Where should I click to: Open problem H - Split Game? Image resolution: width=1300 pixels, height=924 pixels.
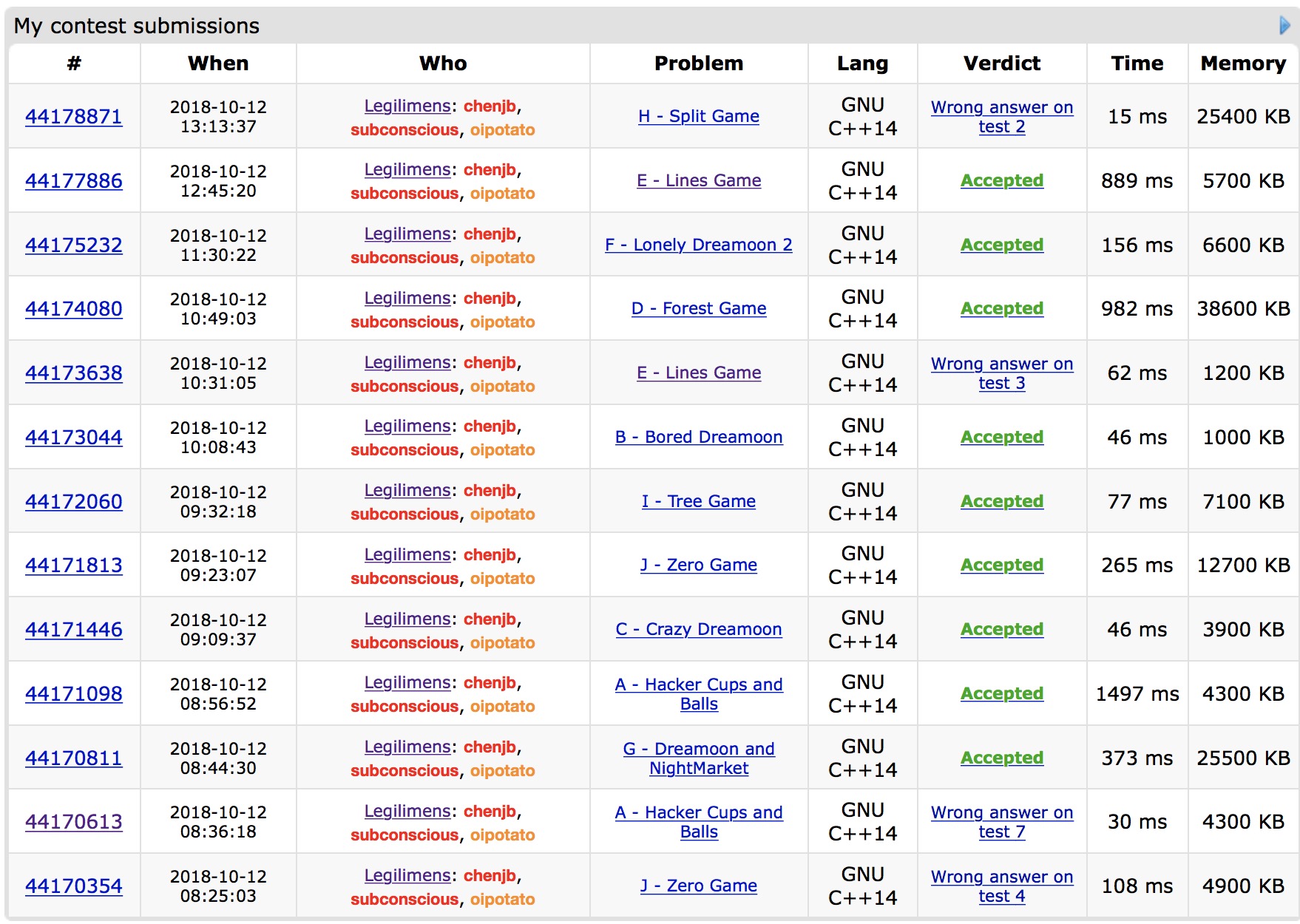pos(698,117)
